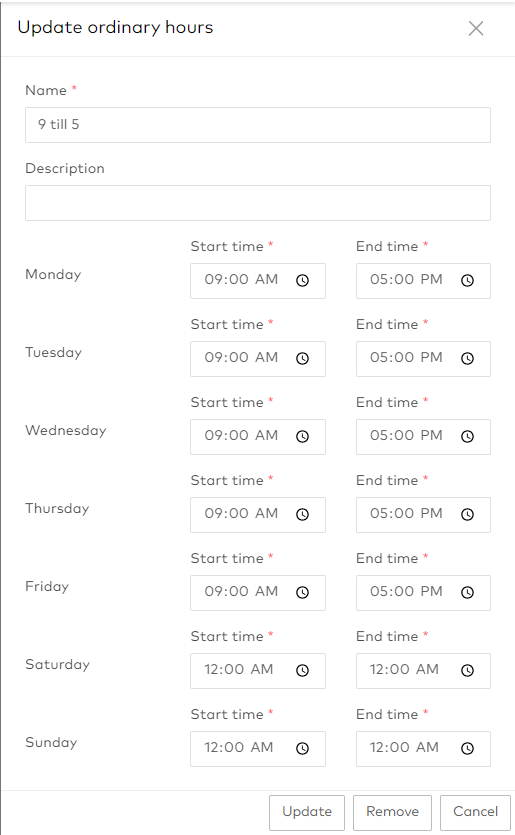The height and width of the screenshot is (835, 515).
Task: Click clock icon in Wednesday end time
Action: [468, 437]
